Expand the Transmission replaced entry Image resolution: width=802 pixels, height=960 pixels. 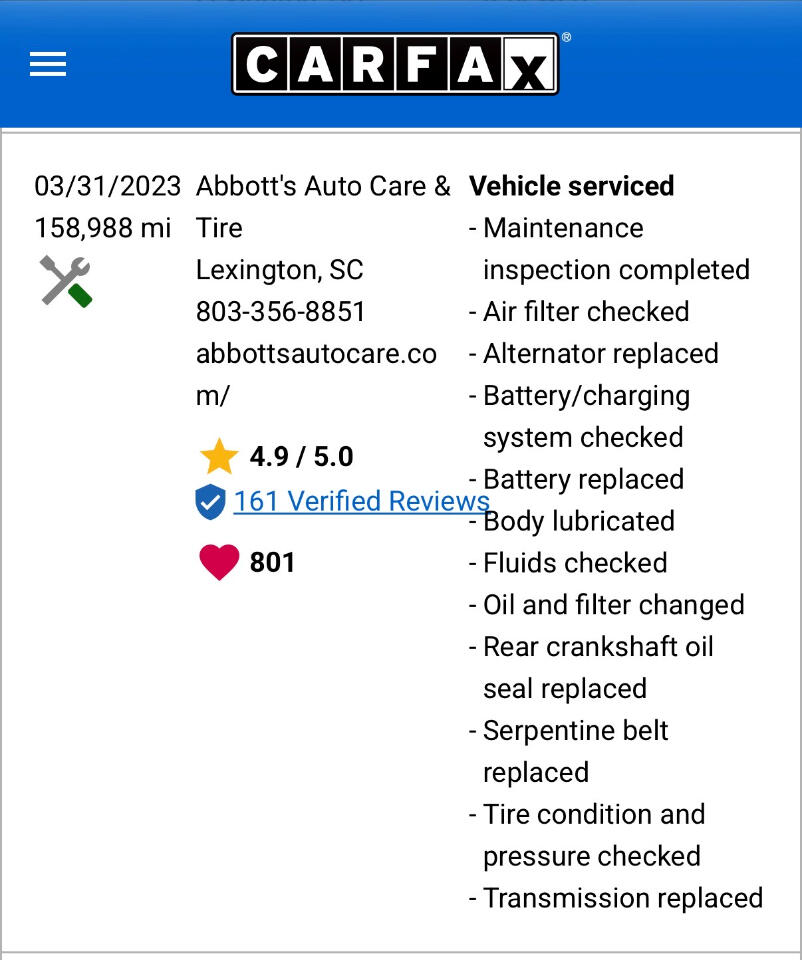click(x=622, y=898)
